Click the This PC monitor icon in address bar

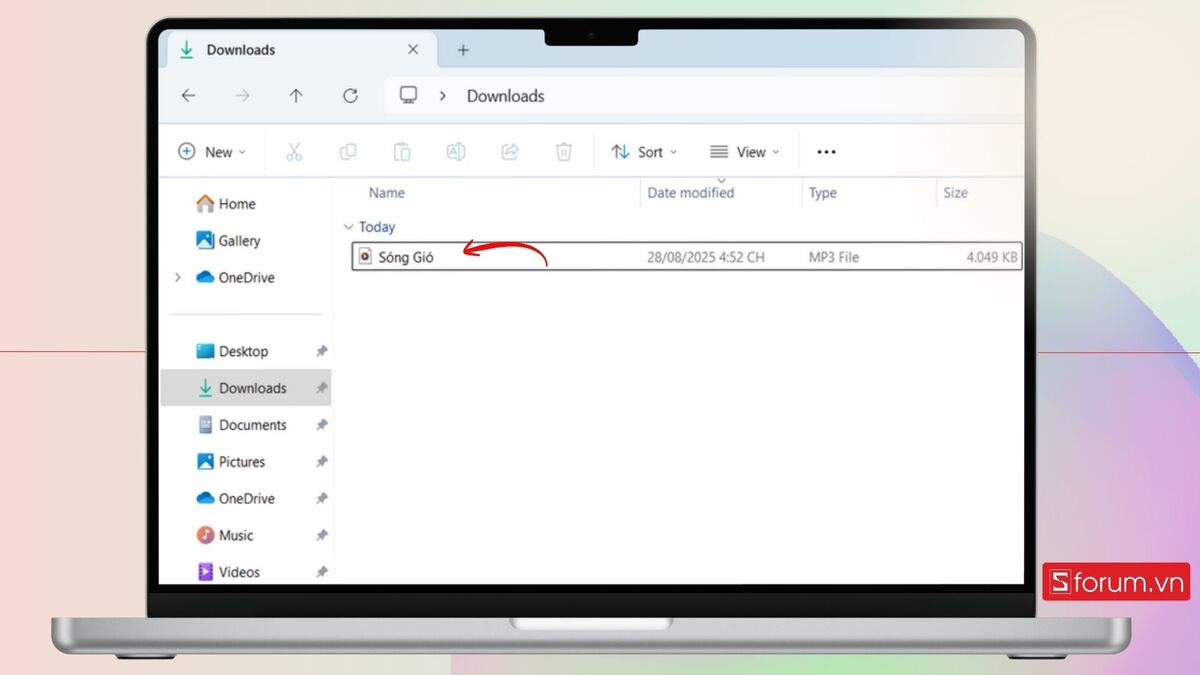(408, 95)
